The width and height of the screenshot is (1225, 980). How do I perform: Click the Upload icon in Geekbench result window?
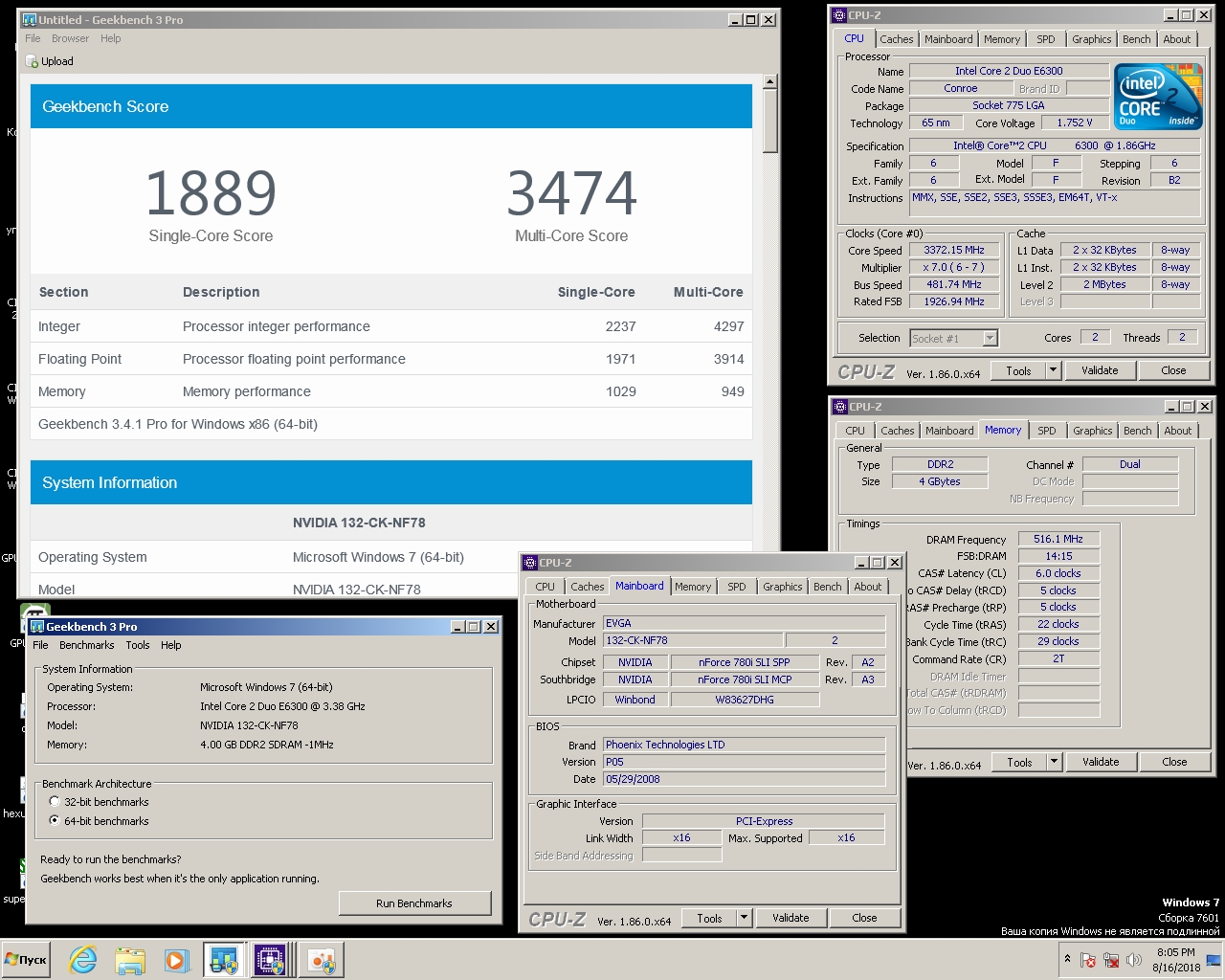(32, 61)
